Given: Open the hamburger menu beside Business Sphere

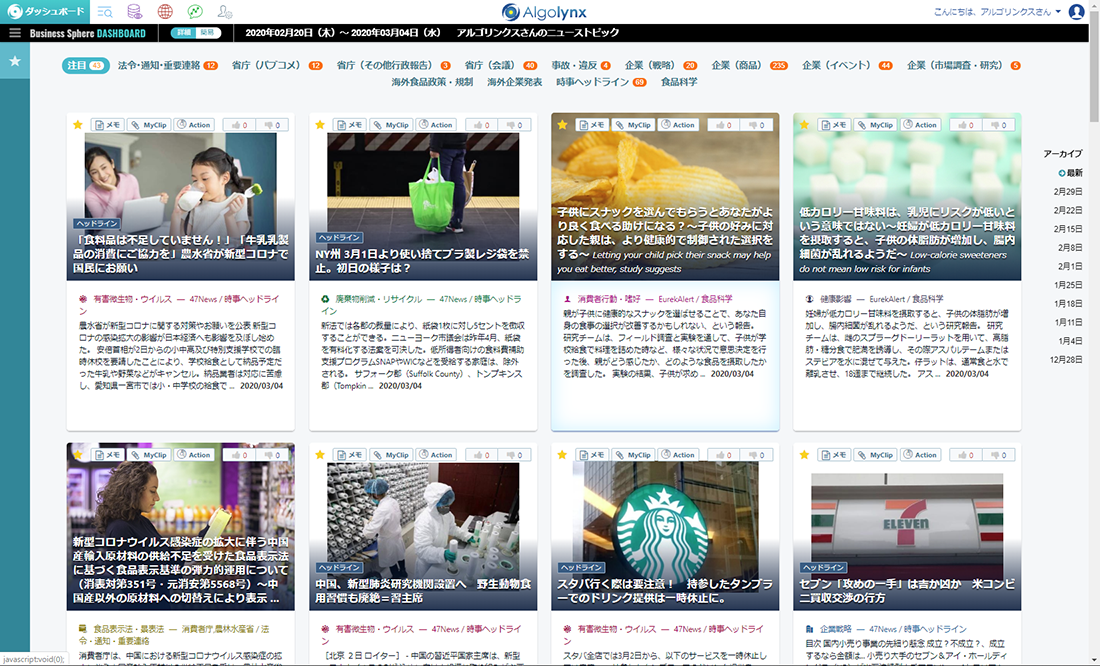Looking at the screenshot, I should pos(14,33).
